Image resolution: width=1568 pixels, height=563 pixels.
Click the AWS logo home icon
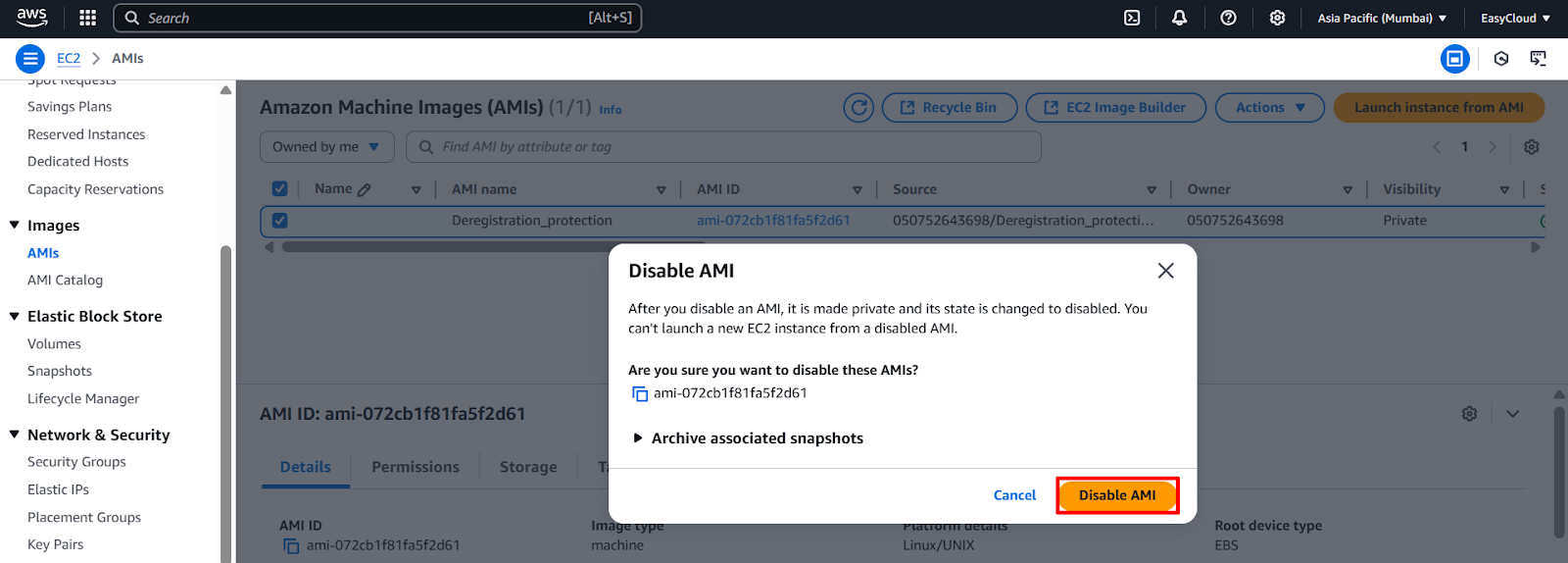[x=31, y=18]
